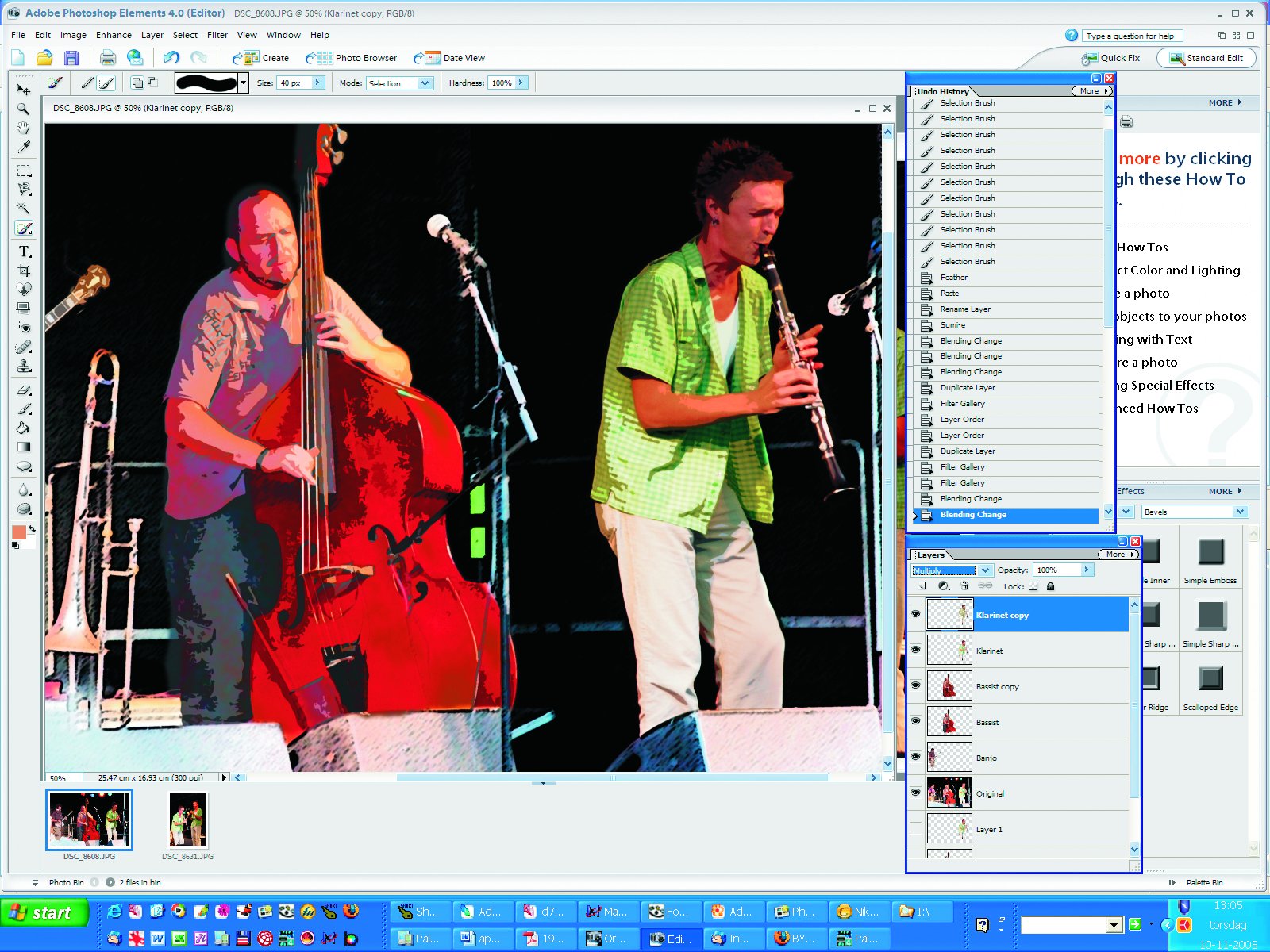This screenshot has height=952, width=1270.
Task: Open the Enhance menu
Action: click(114, 35)
